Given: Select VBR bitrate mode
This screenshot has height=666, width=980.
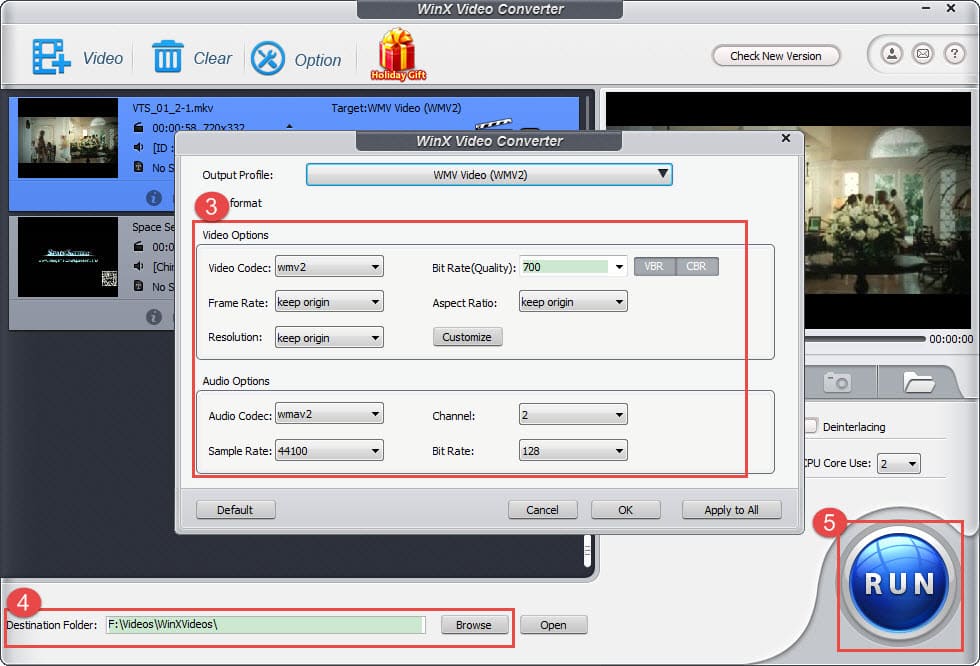Looking at the screenshot, I should (654, 266).
